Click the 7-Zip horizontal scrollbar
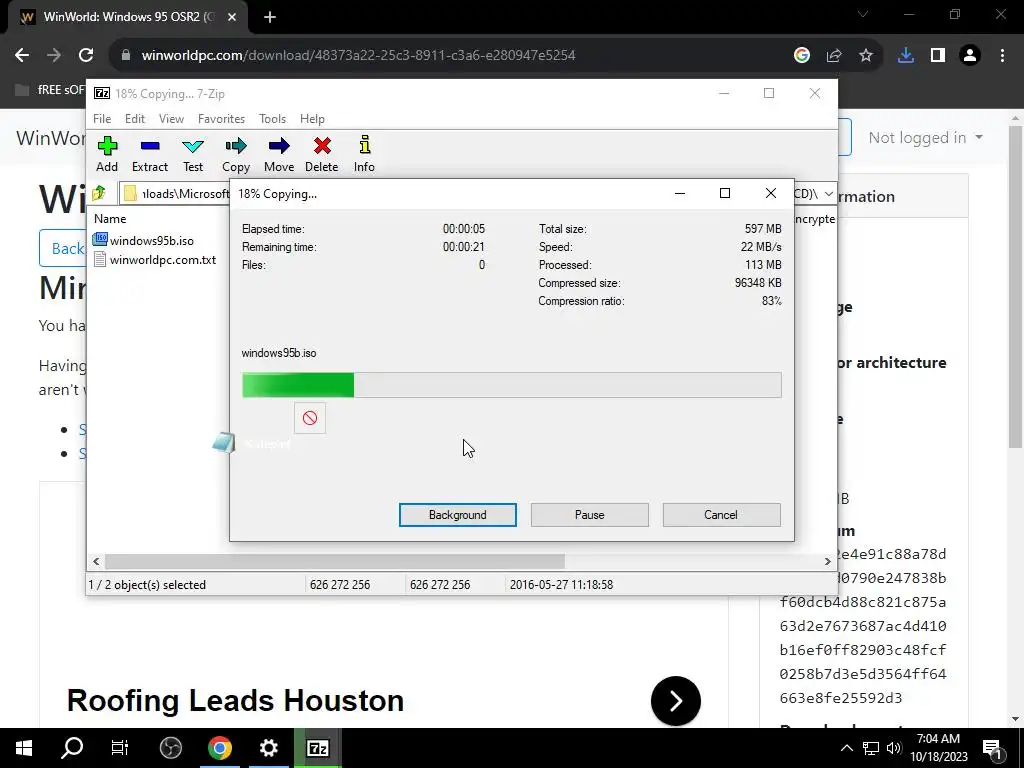Viewport: 1024px width, 768px height. (x=335, y=561)
